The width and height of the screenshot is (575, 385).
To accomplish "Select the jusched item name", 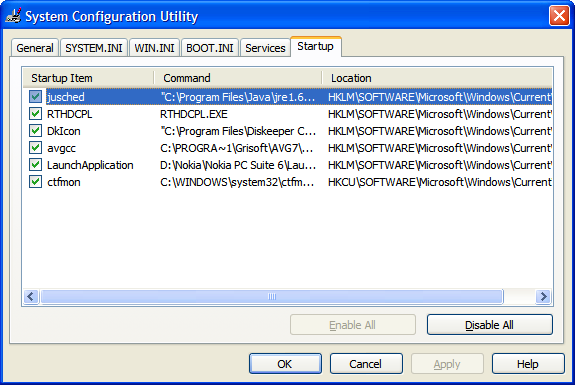I will coord(66,97).
